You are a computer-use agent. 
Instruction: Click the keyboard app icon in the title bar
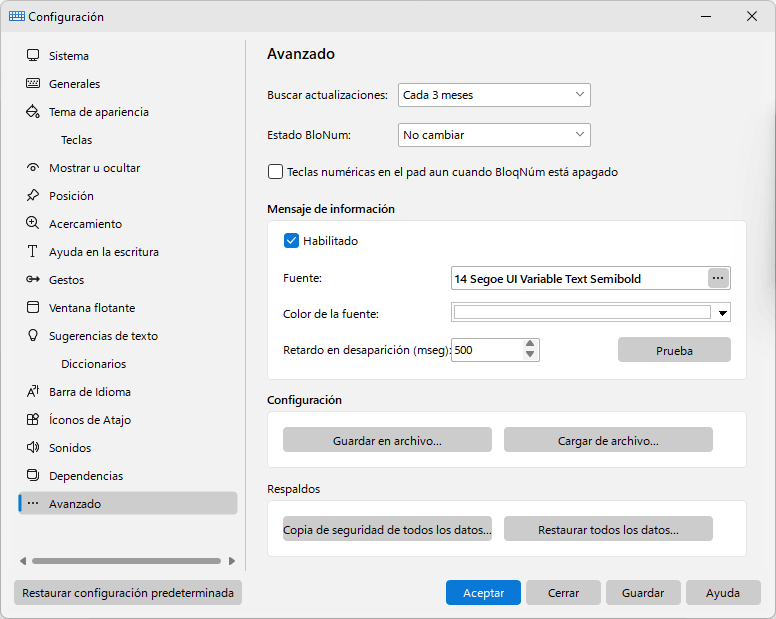coord(17,16)
